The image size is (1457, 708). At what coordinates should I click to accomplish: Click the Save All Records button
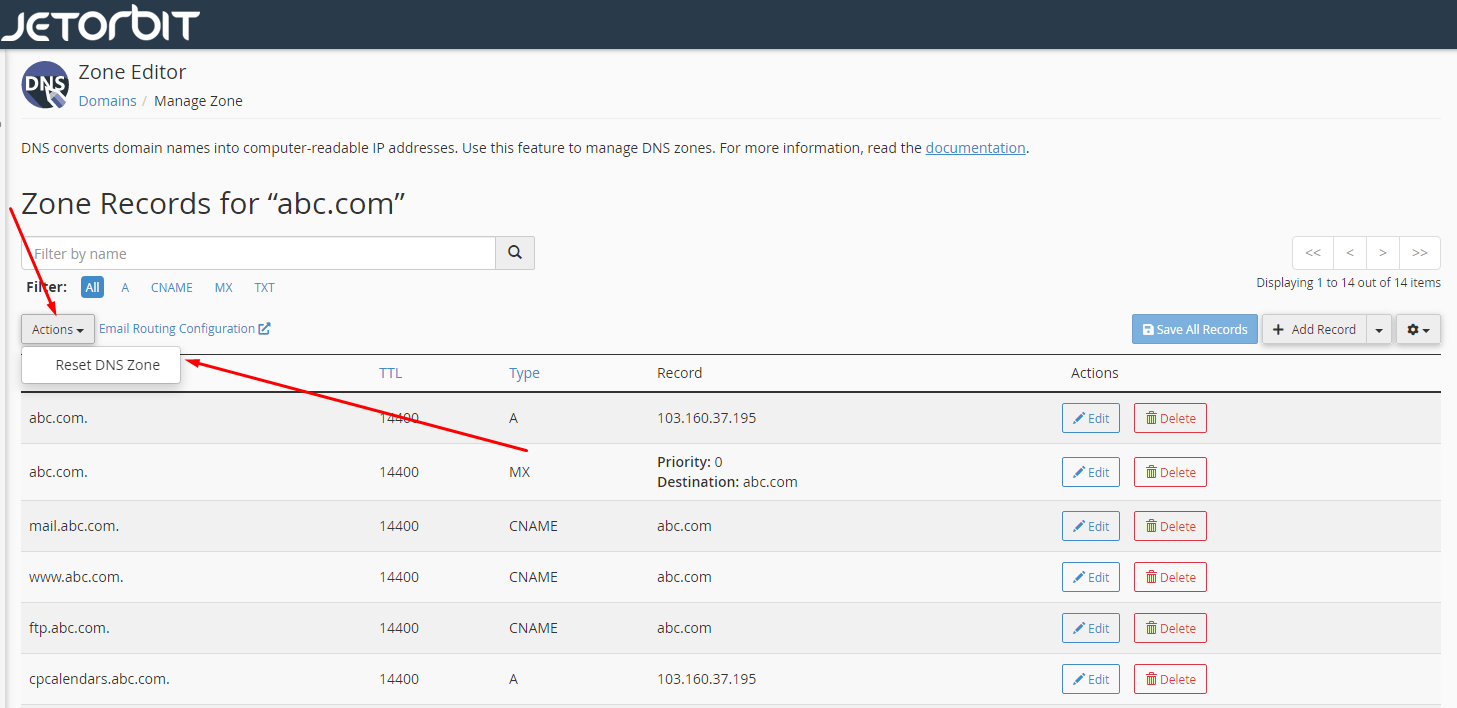(x=1194, y=328)
